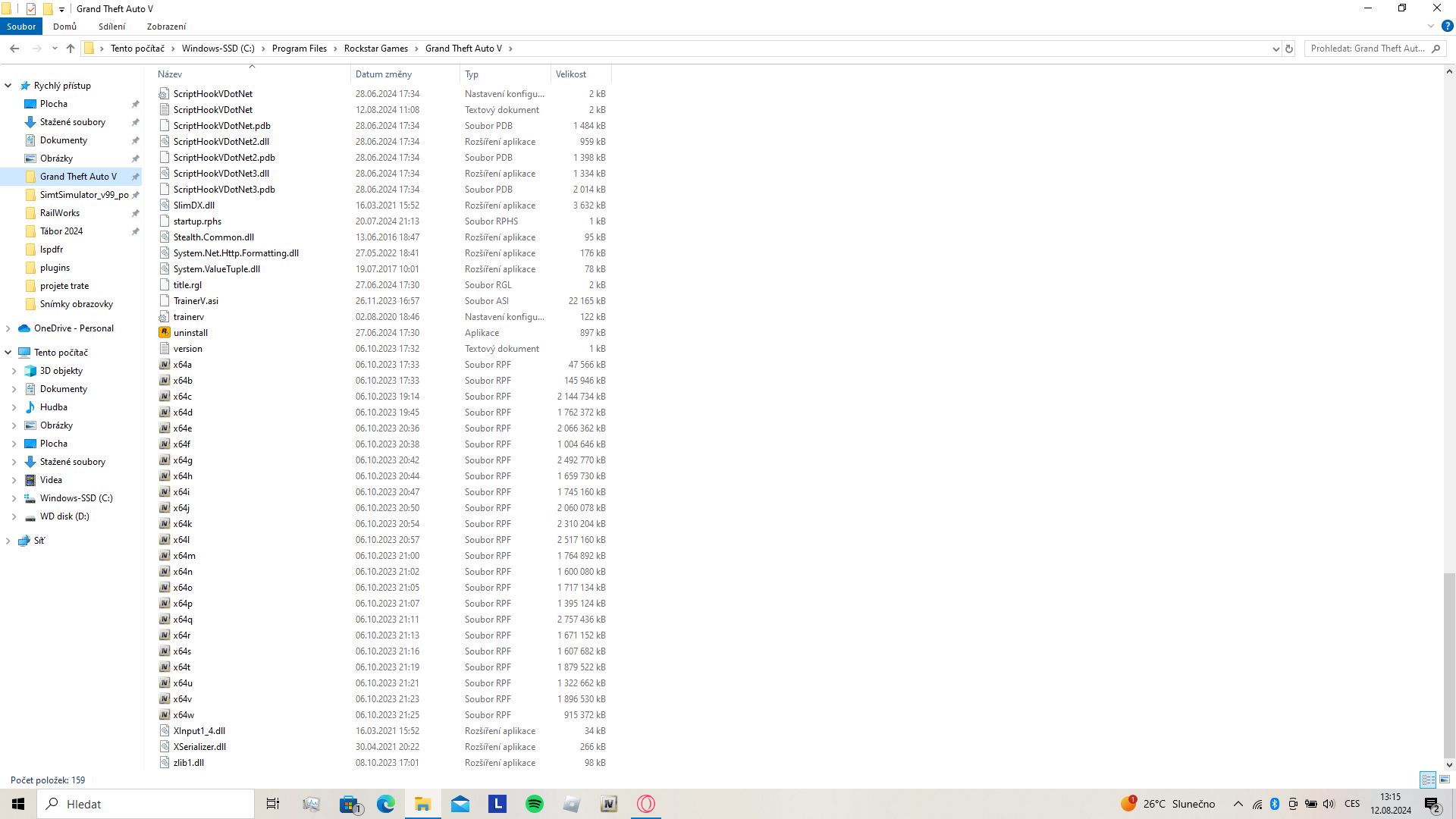Navigate to Rockstar Games breadcrumb
1456x819 pixels.
[x=375, y=49]
